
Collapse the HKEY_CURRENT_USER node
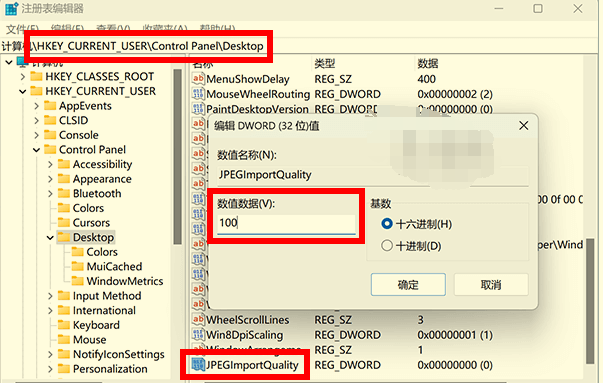click(23, 91)
